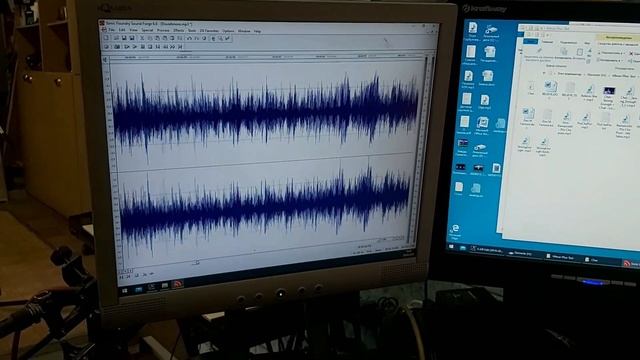Open the Windows Start button on left monitor
This screenshot has width=640, height=360.
(124, 289)
